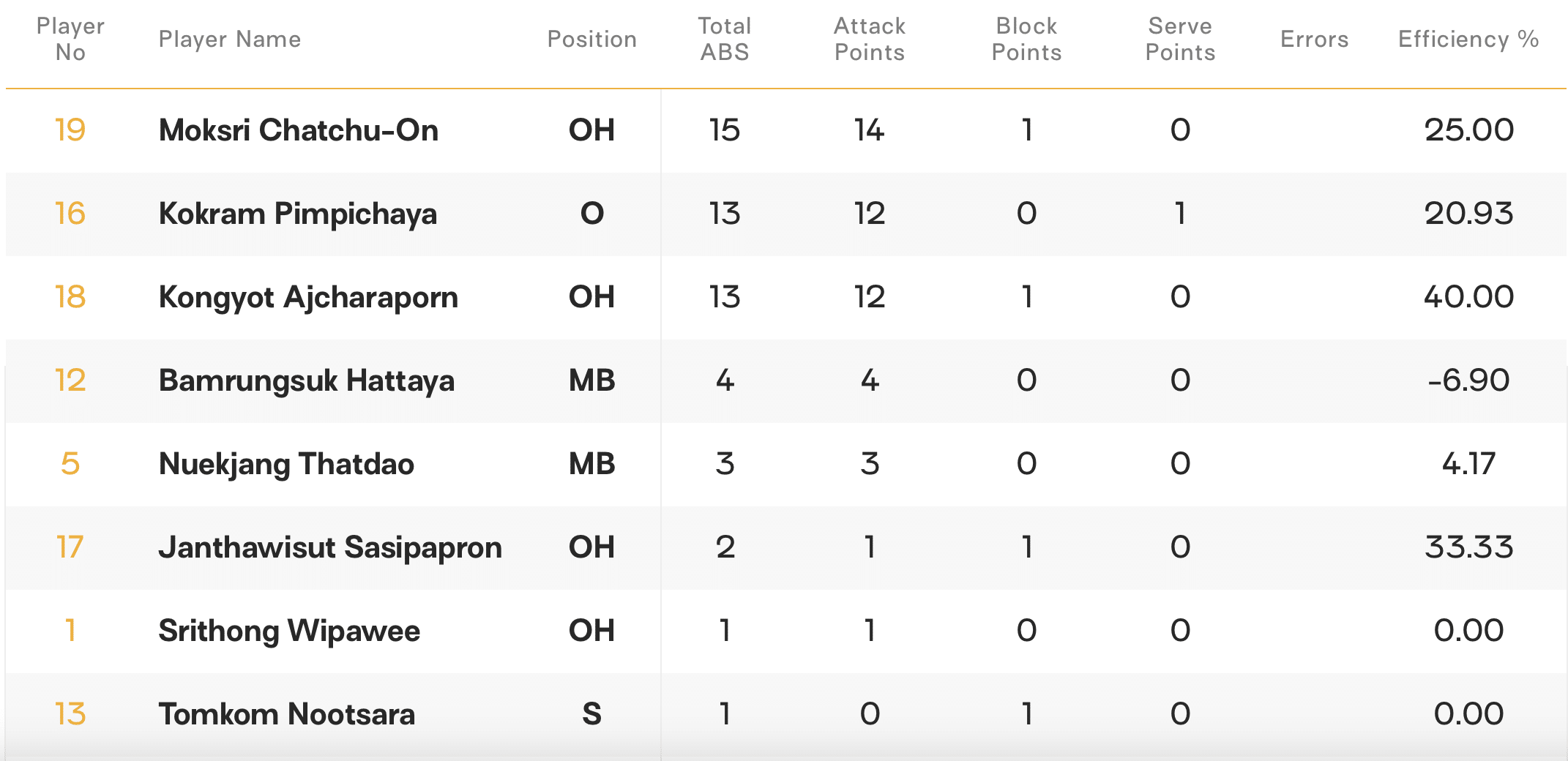
Task: Click Srithong Wipawee's name
Action: 289,631
